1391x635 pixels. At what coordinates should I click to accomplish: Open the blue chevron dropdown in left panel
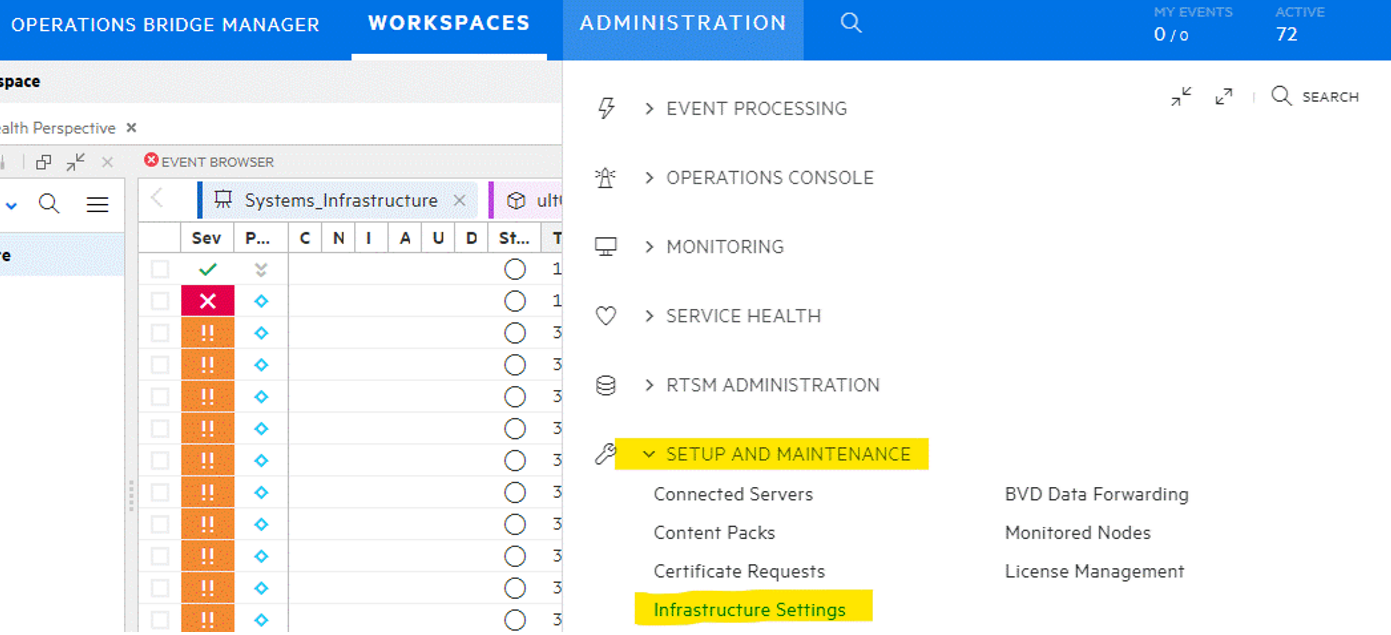click(x=11, y=206)
